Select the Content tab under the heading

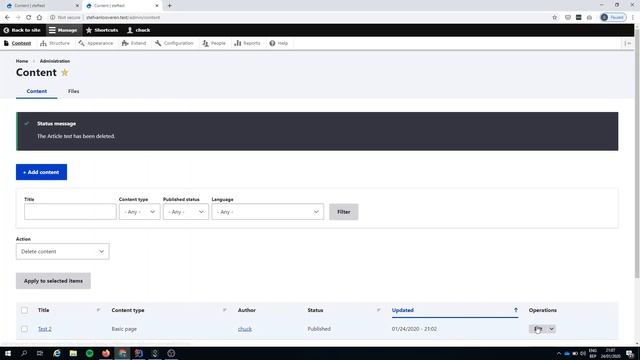click(37, 91)
